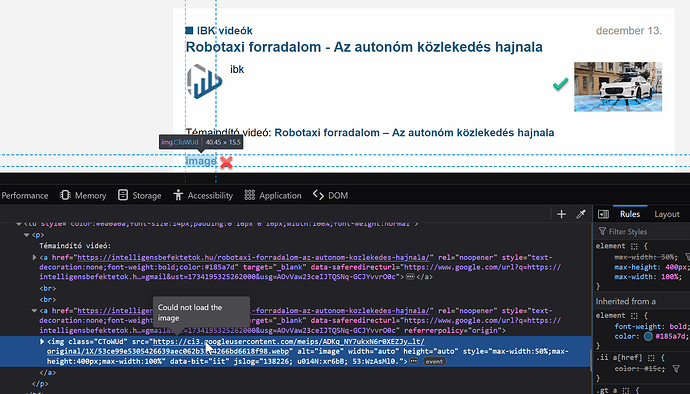Click the 'december 13.' date text
This screenshot has height=394, width=690.
629,31
